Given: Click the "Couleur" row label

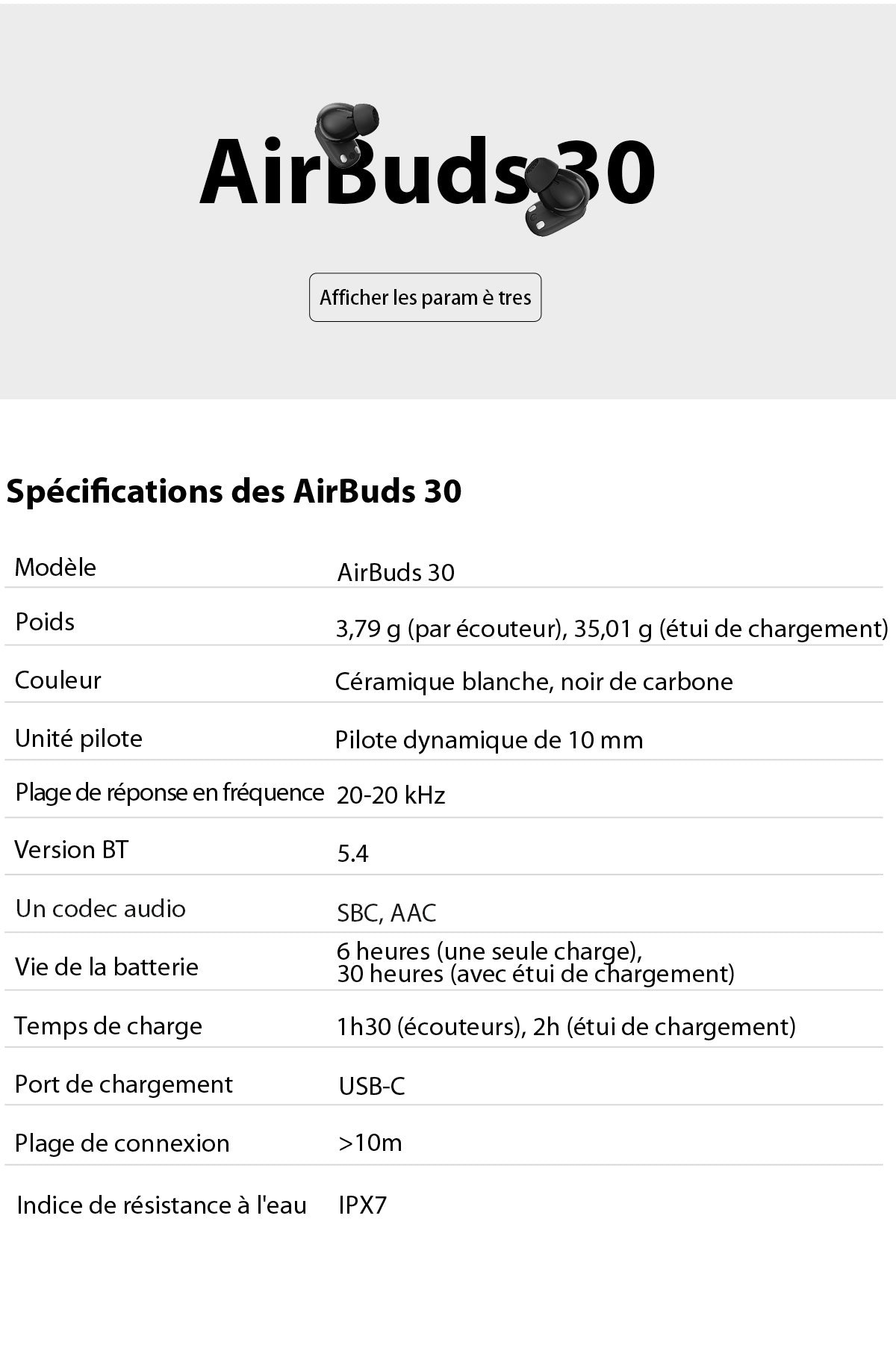Looking at the screenshot, I should pyautogui.click(x=57, y=680).
